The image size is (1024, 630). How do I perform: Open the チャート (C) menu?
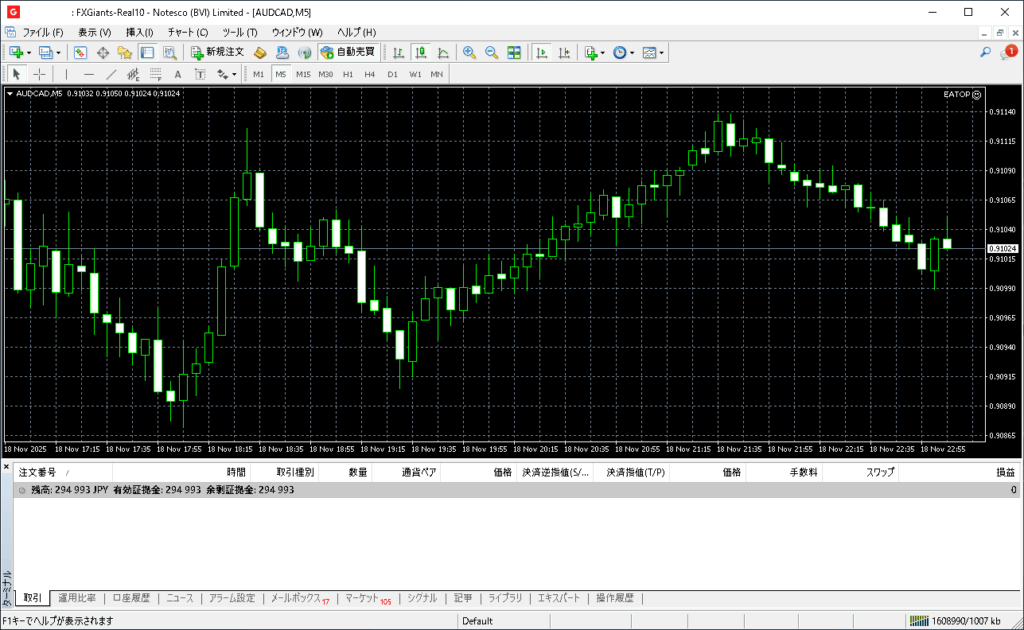[x=188, y=32]
